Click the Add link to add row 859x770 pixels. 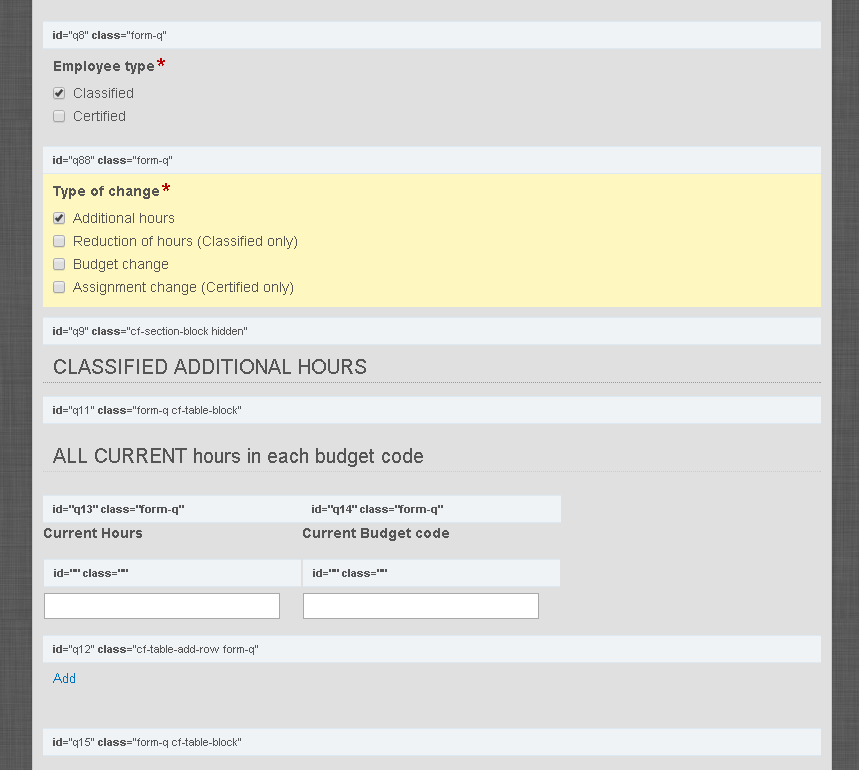pyautogui.click(x=64, y=678)
